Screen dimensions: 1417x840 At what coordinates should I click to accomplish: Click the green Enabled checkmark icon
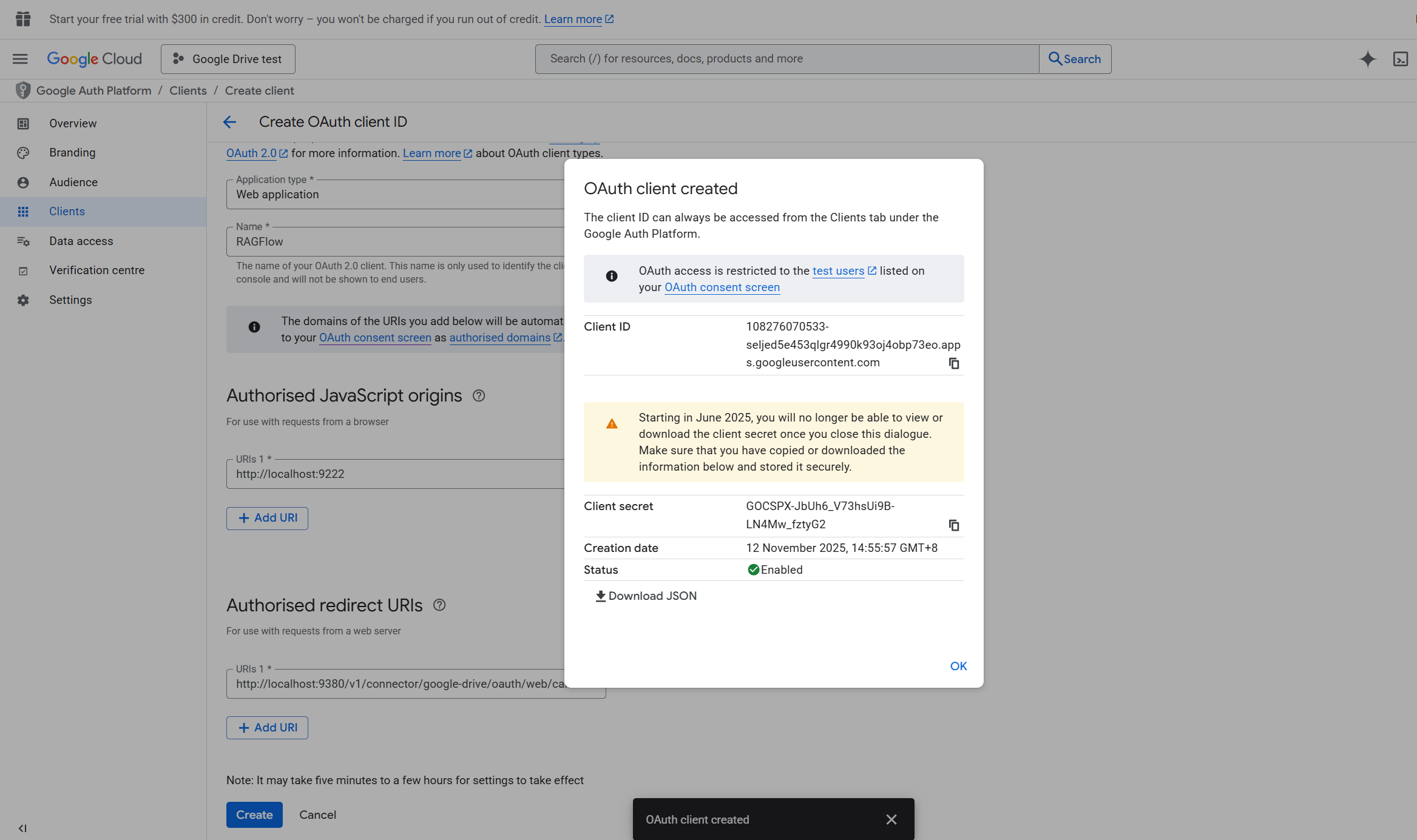pos(753,570)
